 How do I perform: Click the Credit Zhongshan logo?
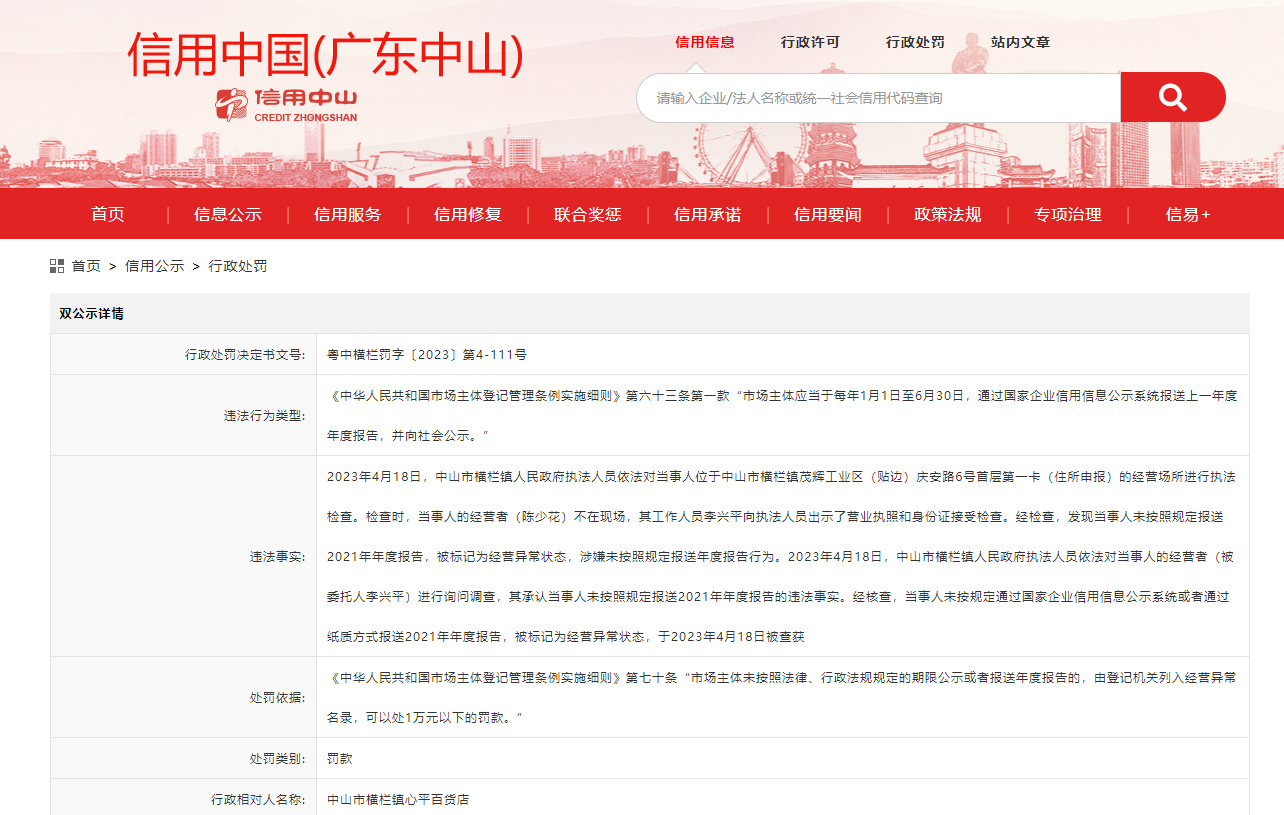(x=287, y=105)
